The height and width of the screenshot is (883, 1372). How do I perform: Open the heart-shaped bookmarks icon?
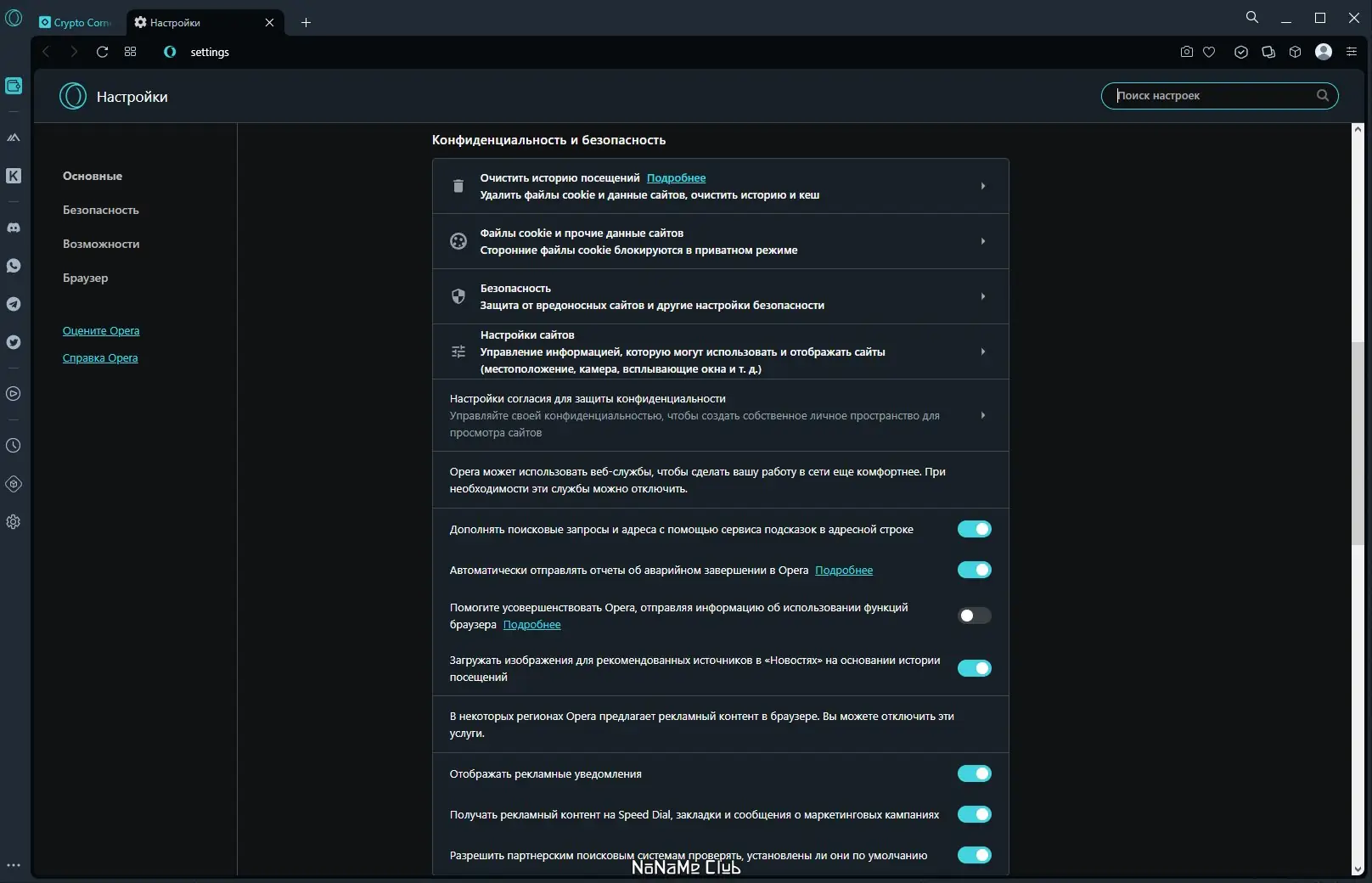tap(1210, 52)
